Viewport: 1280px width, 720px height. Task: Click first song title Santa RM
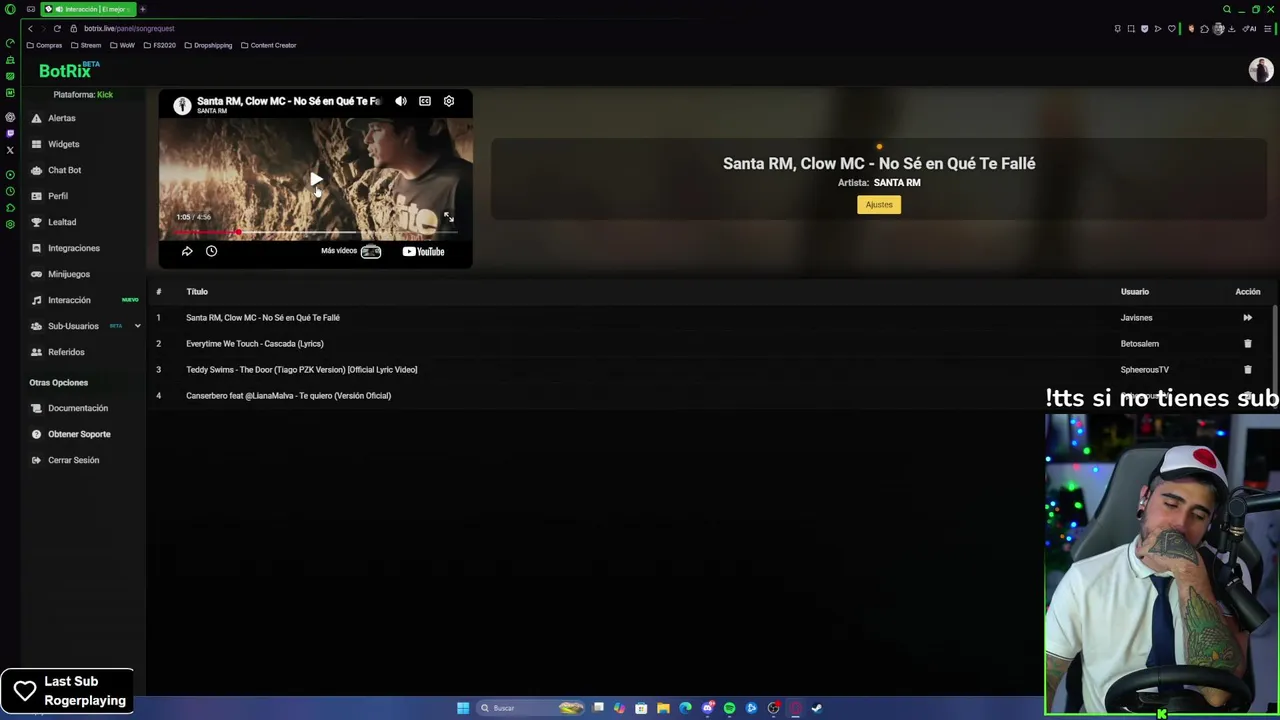[263, 318]
